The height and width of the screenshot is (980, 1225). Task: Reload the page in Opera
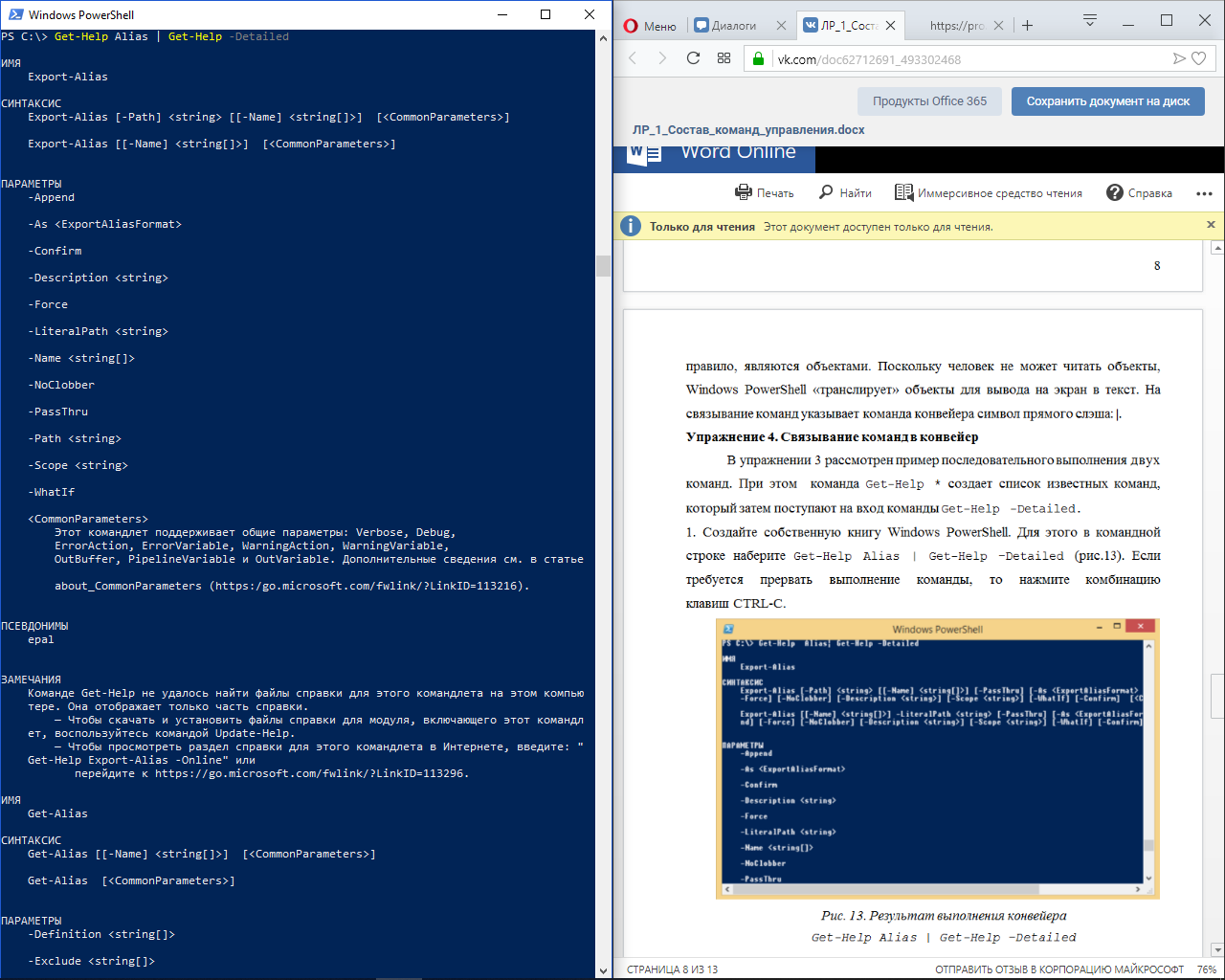693,58
